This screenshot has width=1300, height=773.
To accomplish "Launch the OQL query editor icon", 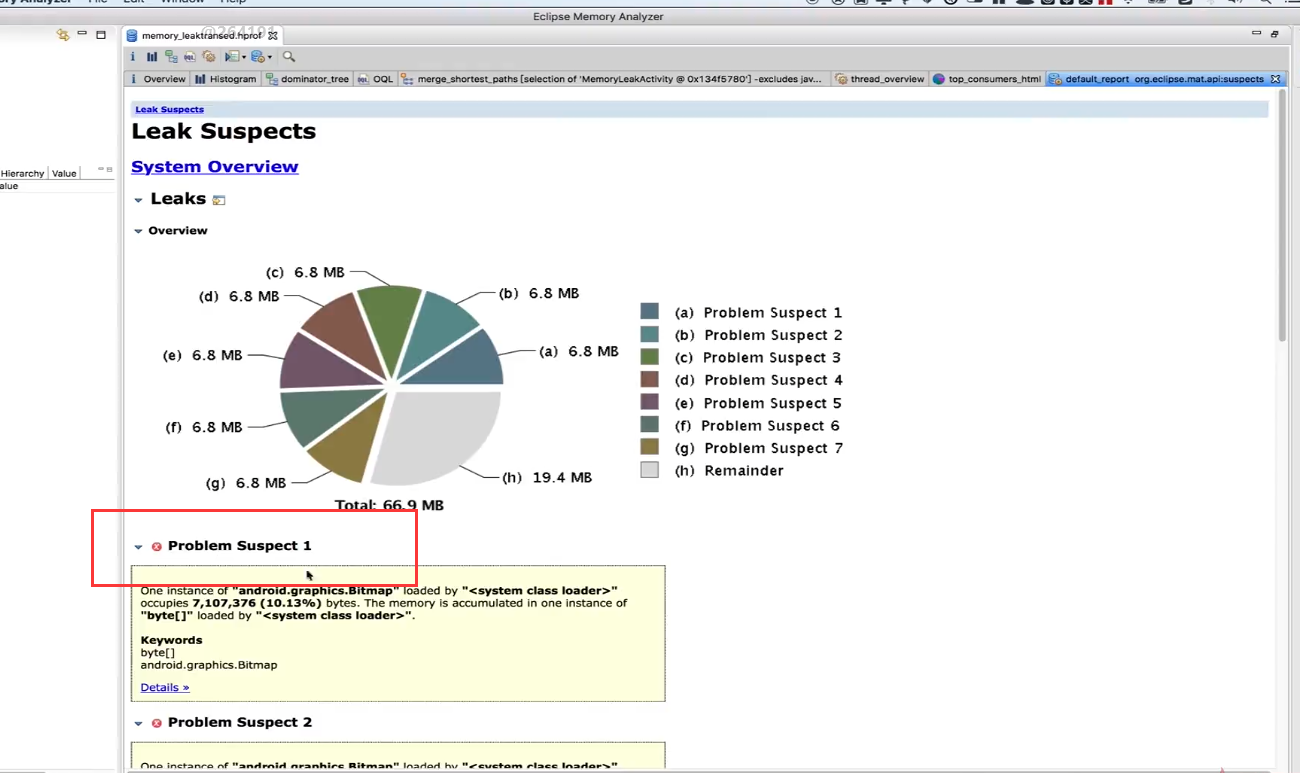I will (190, 57).
